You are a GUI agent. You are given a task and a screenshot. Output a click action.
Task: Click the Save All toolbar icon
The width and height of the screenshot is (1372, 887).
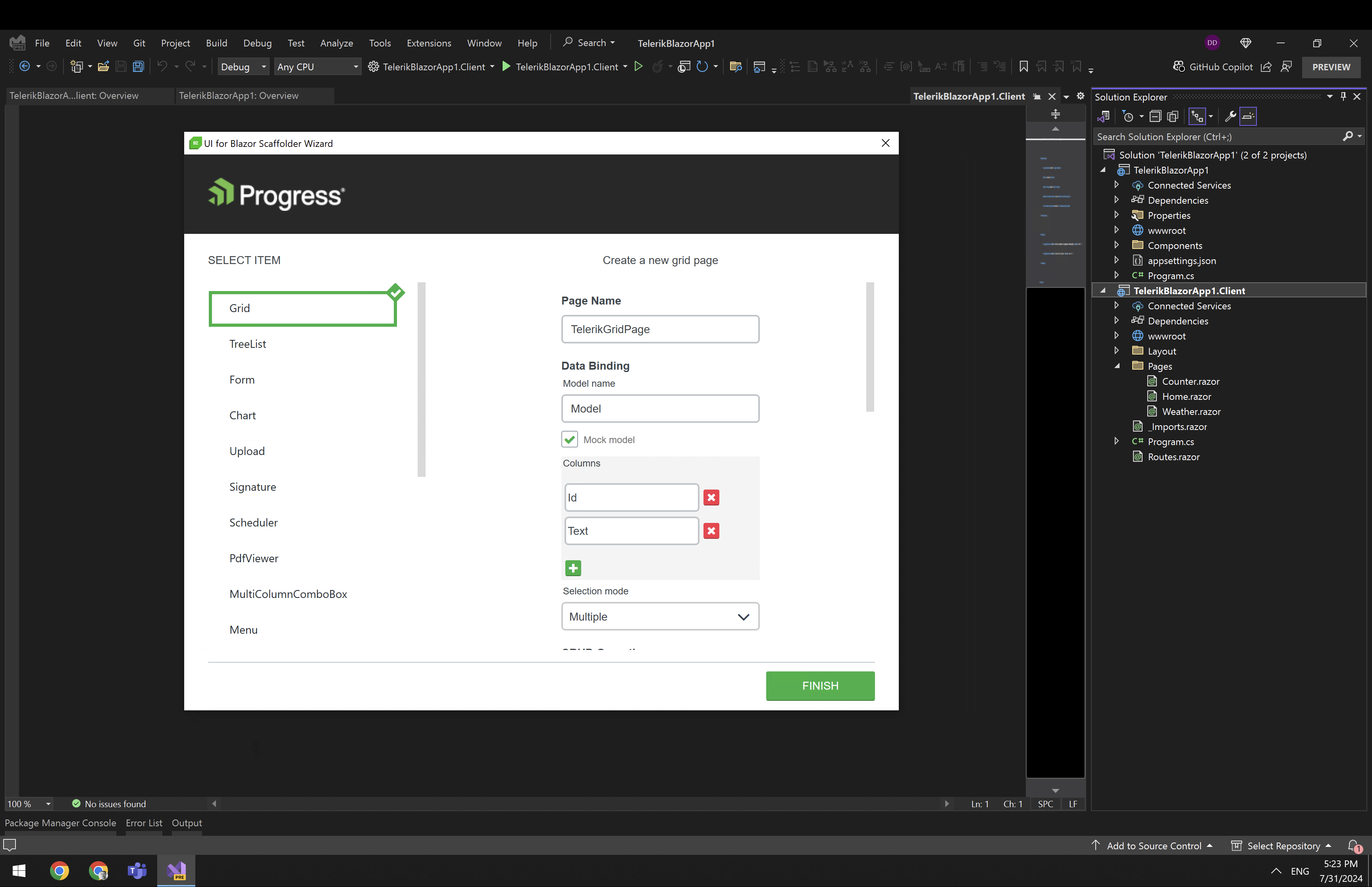pyautogui.click(x=138, y=67)
